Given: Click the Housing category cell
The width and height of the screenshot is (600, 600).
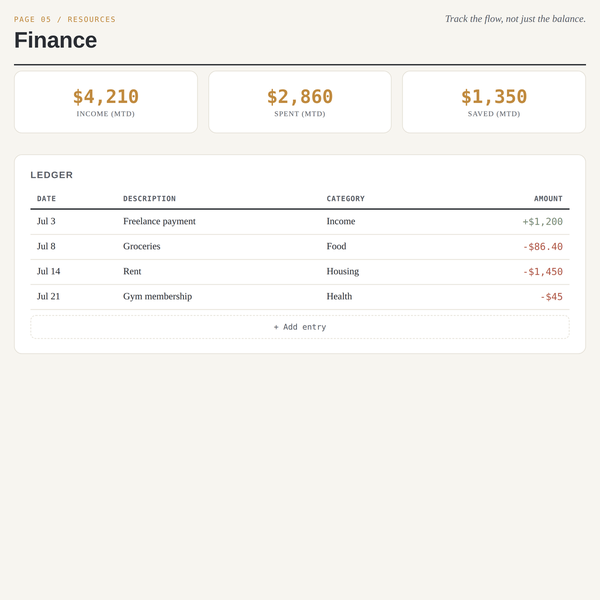Looking at the screenshot, I should pos(342,272).
